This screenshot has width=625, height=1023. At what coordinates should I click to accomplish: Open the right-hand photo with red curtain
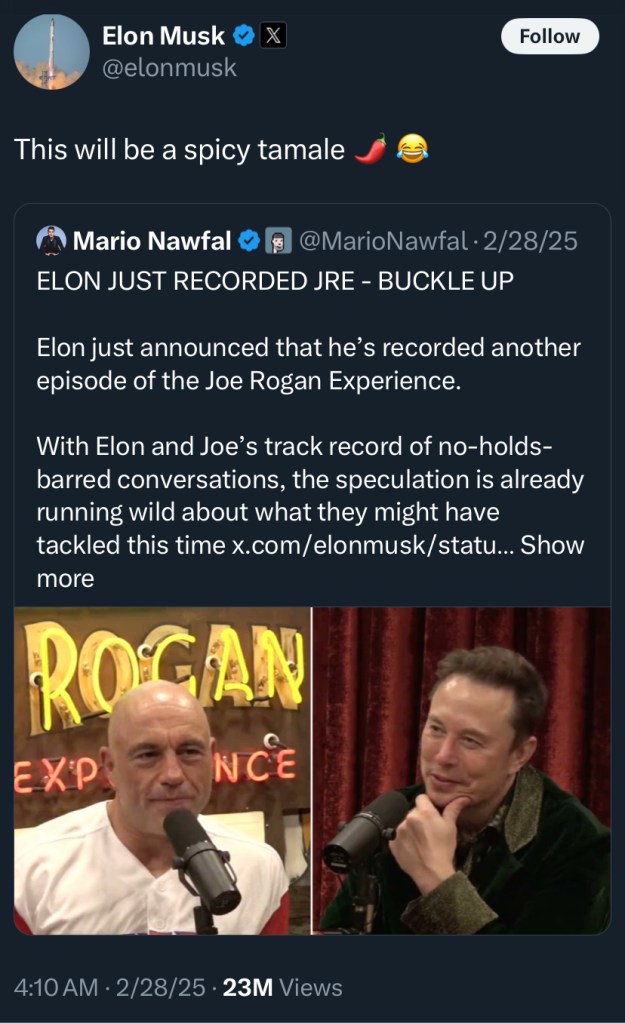(x=462, y=770)
